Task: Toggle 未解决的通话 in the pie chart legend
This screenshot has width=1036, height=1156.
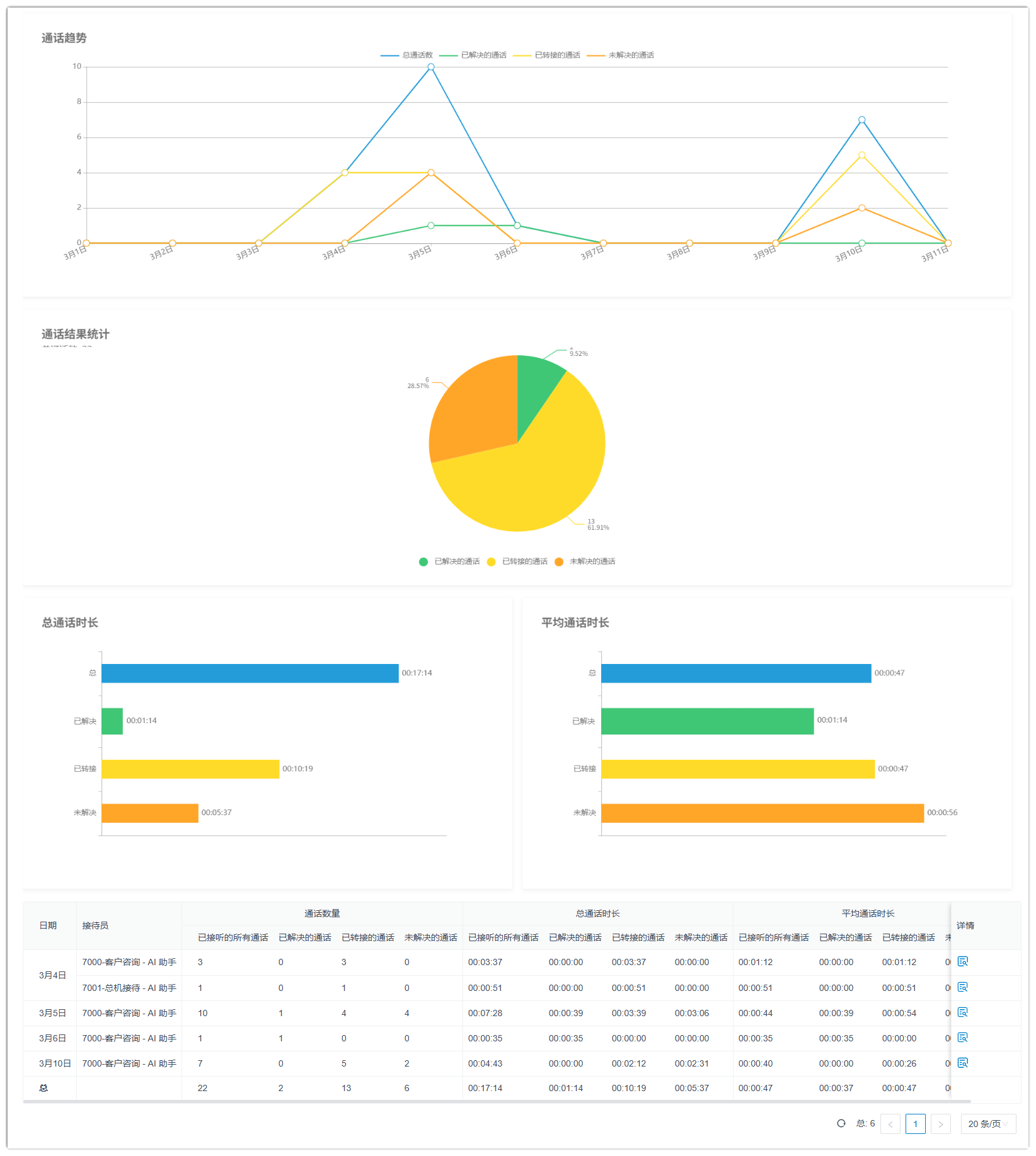Action: point(585,561)
